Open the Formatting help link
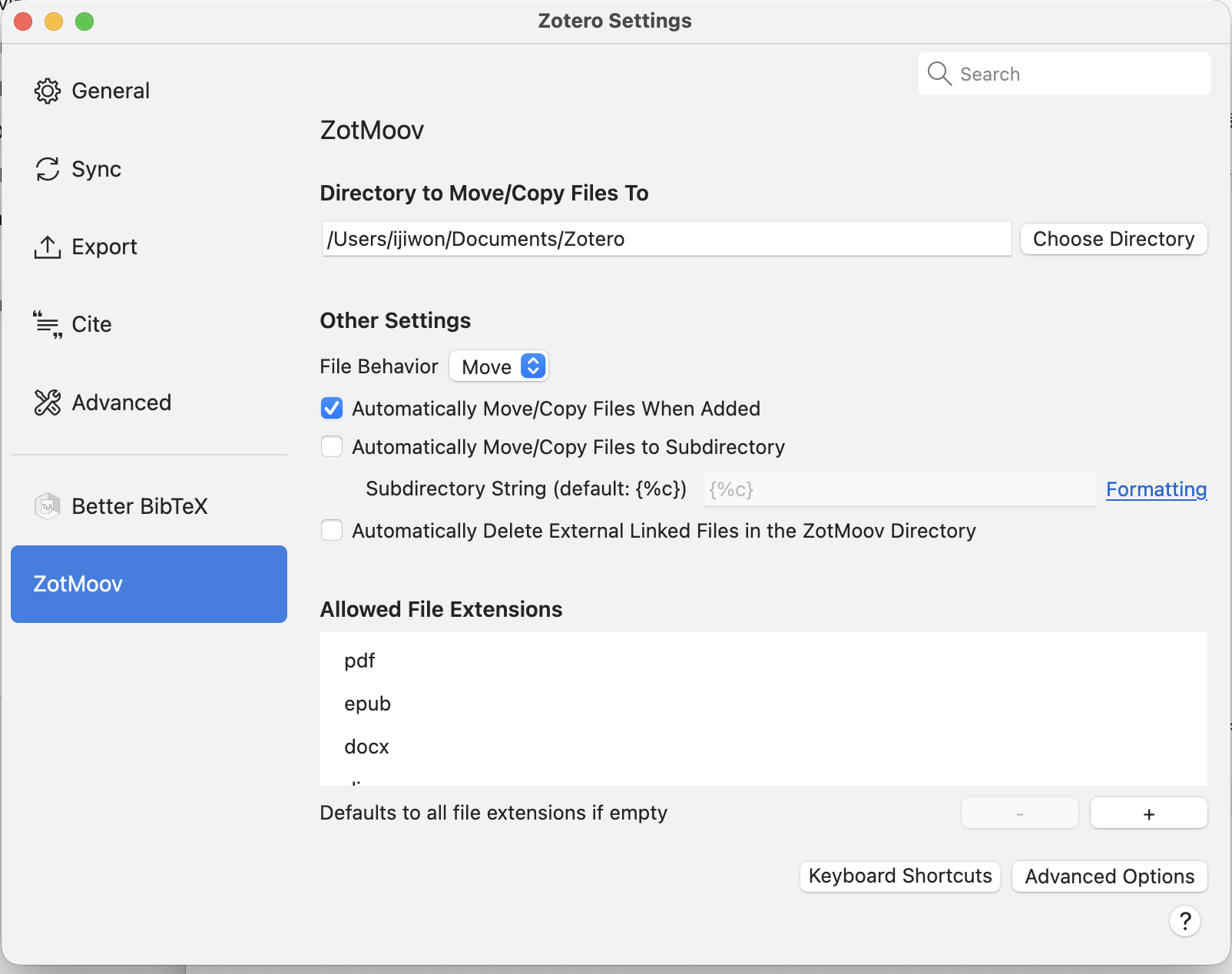1232x974 pixels. (x=1156, y=489)
